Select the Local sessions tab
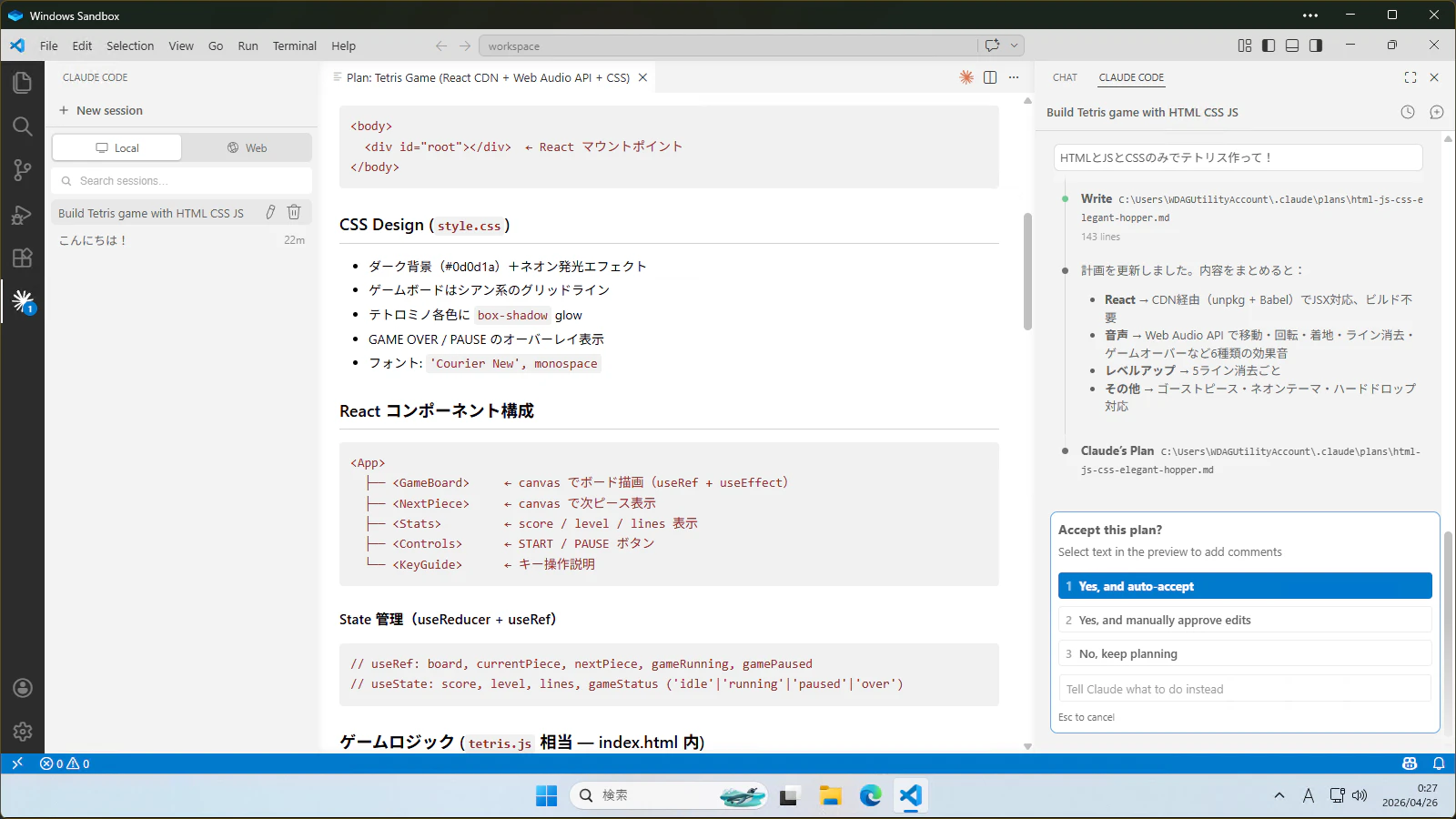 [x=116, y=147]
